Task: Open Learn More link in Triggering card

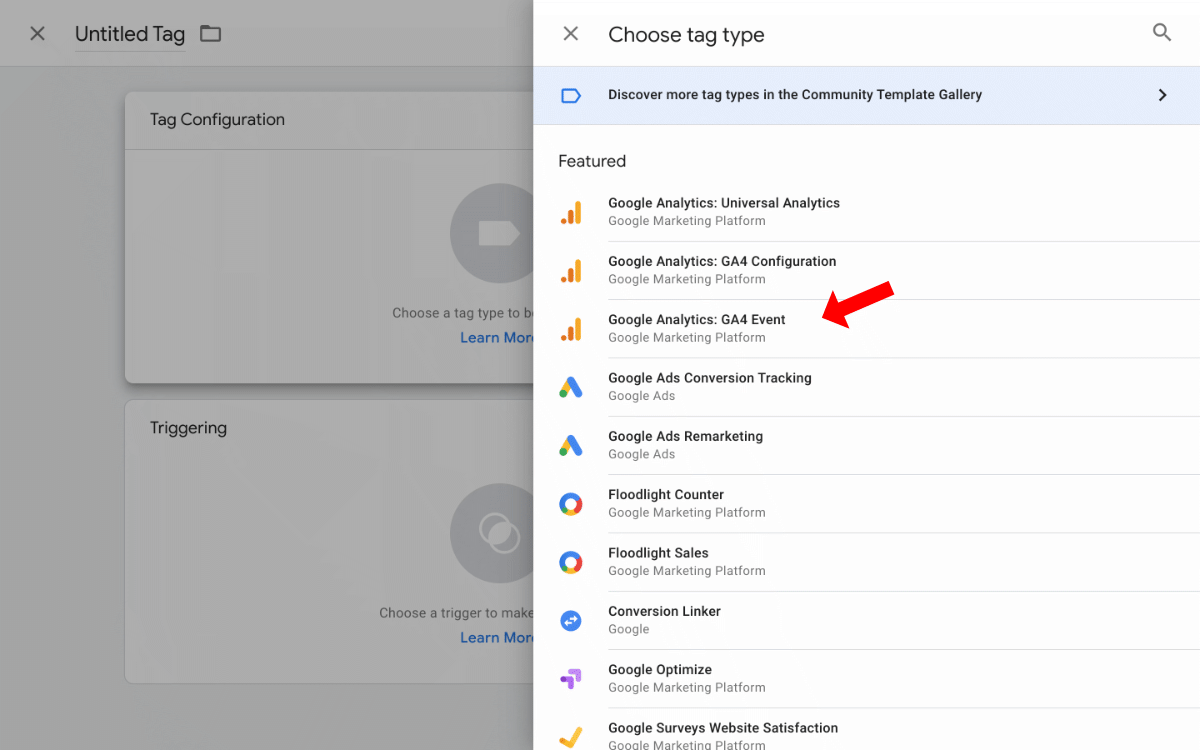Action: point(497,638)
